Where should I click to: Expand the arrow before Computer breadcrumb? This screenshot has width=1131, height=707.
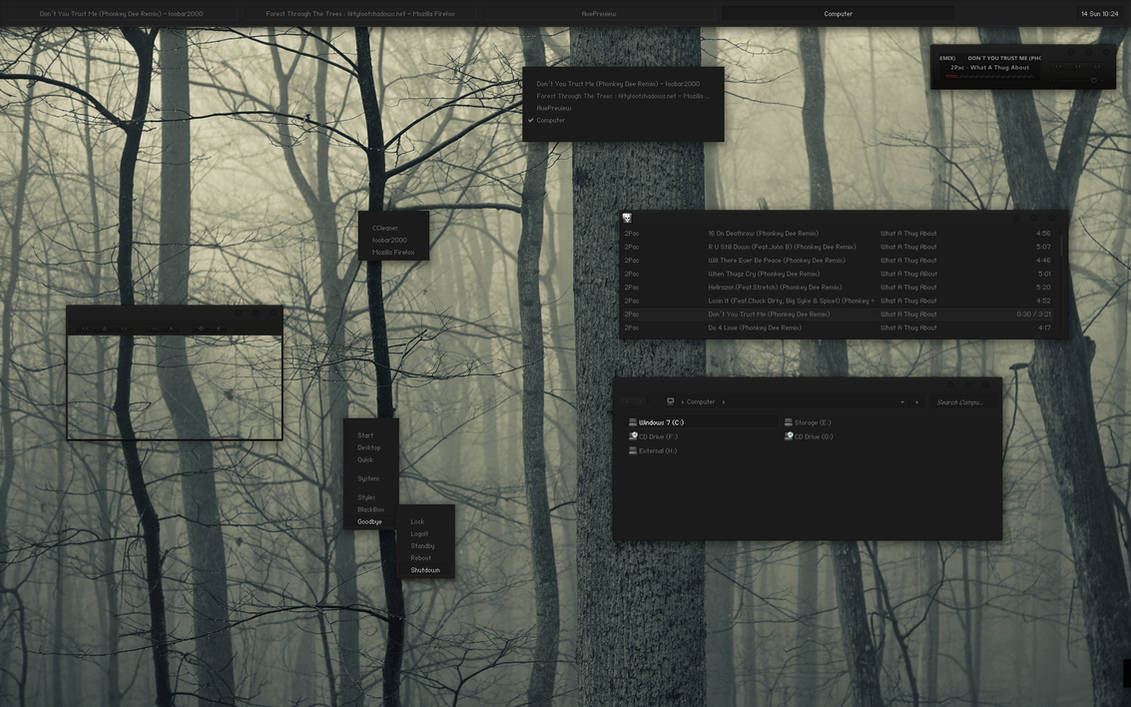682,402
